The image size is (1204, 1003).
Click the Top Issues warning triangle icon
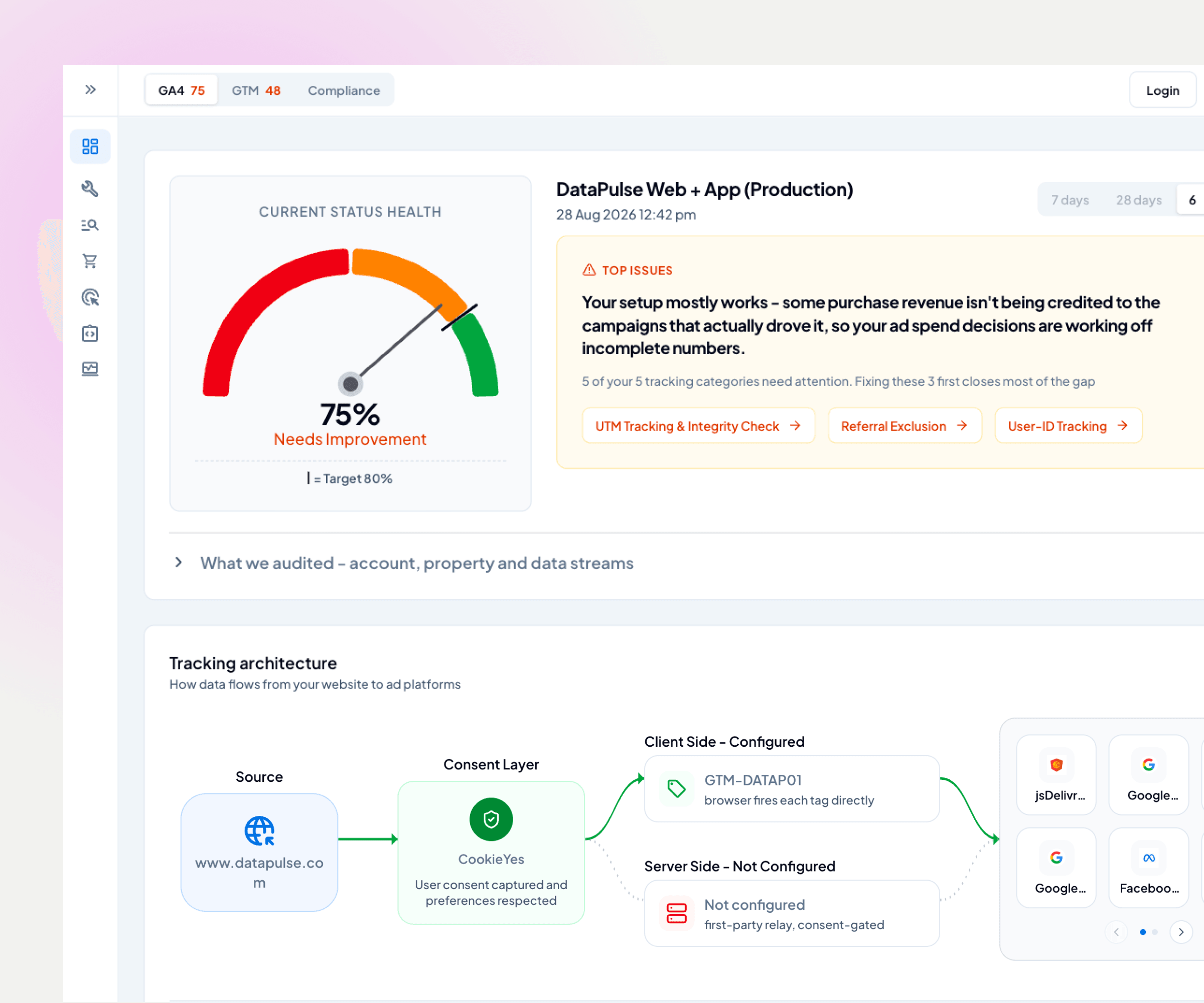coord(589,270)
